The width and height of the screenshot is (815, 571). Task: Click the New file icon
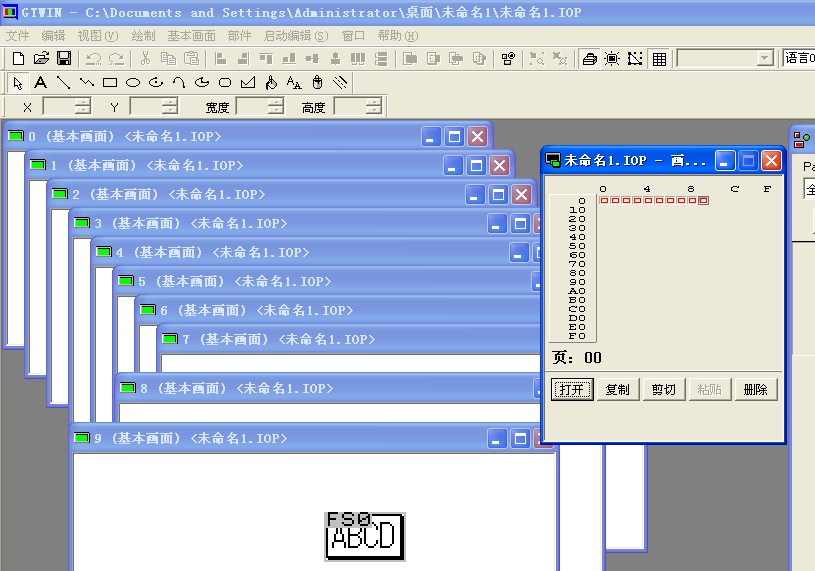pos(18,59)
